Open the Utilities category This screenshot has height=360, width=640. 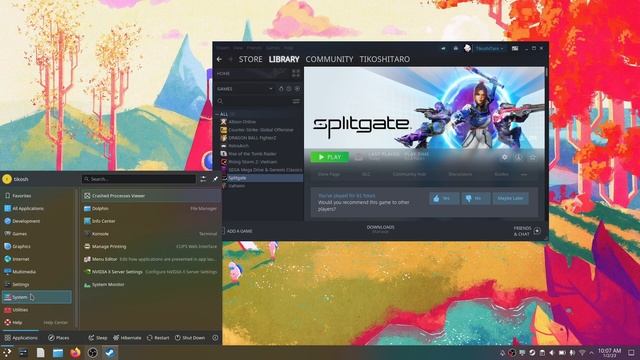37,310
